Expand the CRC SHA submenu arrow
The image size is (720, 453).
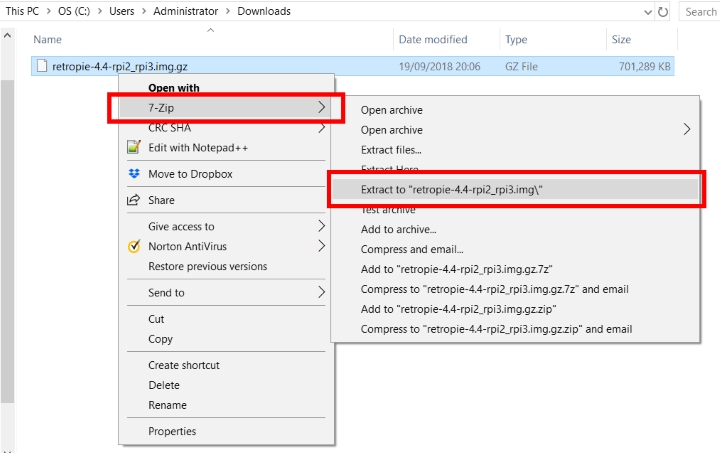321,128
